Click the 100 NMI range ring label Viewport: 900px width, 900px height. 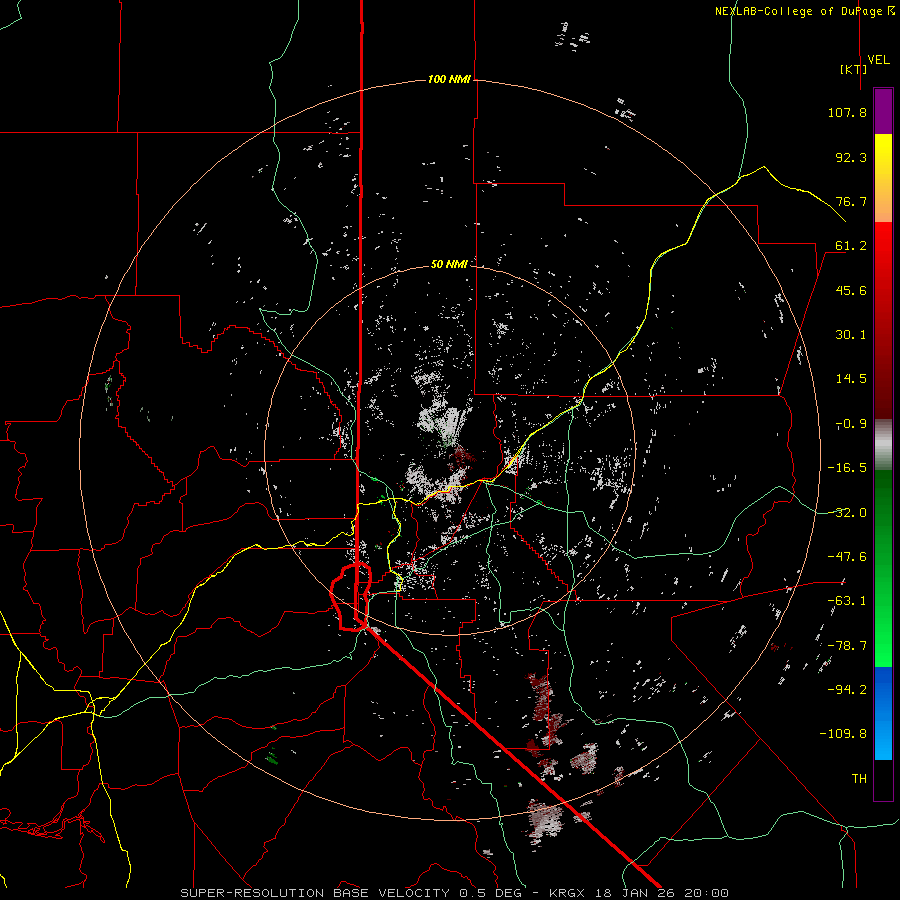tap(449, 79)
